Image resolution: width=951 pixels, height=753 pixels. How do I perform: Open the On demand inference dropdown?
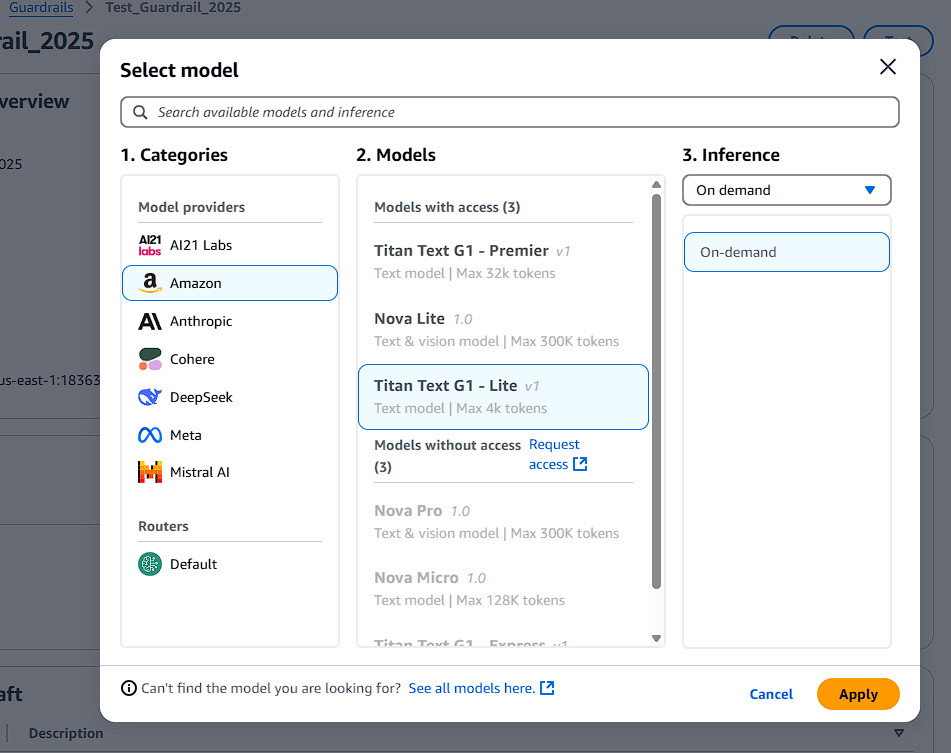click(787, 190)
